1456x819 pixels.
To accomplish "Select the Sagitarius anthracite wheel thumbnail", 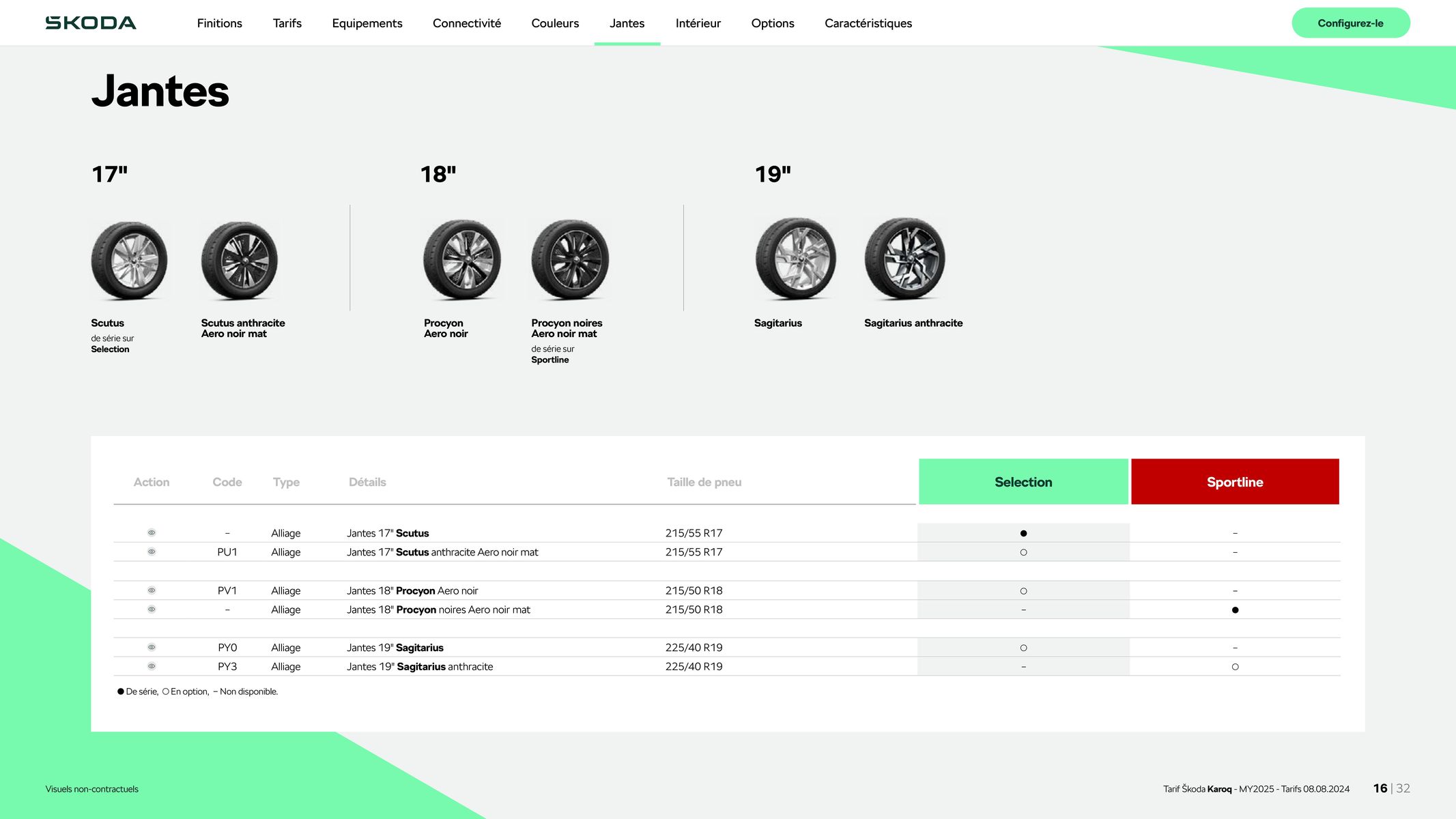I will 905,259.
